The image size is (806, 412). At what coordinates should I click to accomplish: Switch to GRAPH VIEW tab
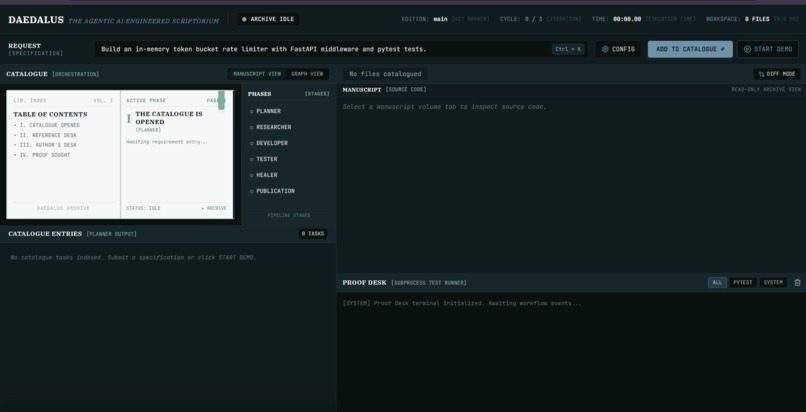tap(307, 74)
